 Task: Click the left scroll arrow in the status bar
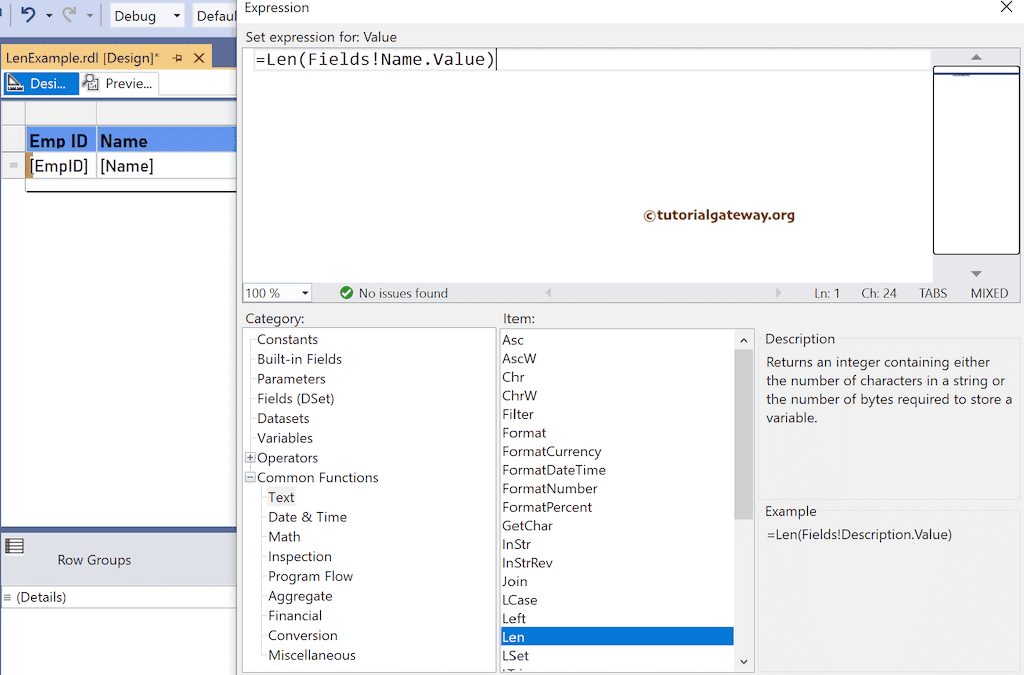coord(548,293)
